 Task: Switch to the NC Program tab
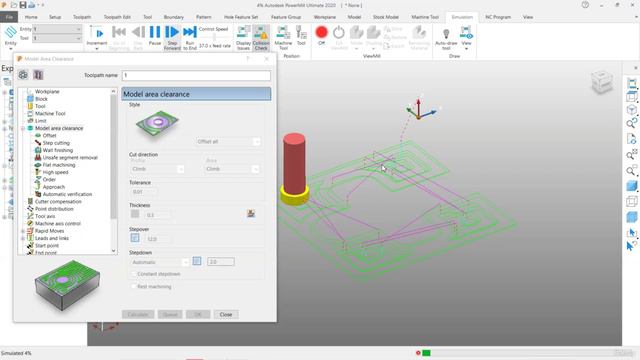(498, 17)
